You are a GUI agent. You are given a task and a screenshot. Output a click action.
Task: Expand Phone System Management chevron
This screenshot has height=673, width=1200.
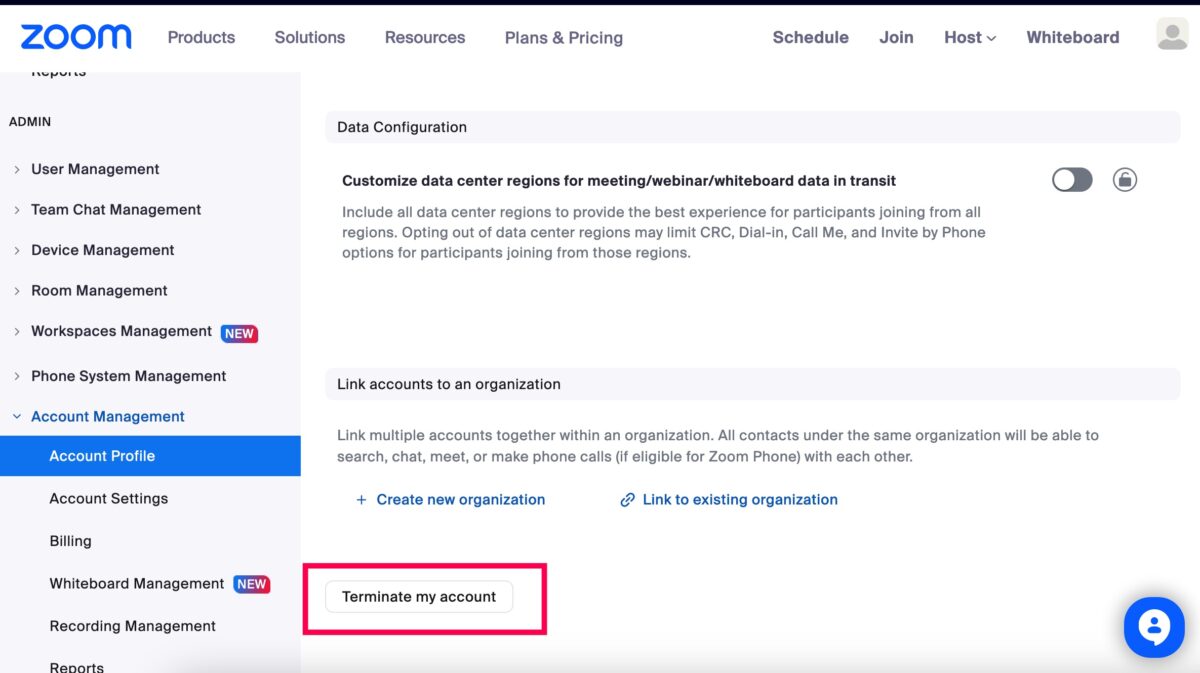click(17, 377)
